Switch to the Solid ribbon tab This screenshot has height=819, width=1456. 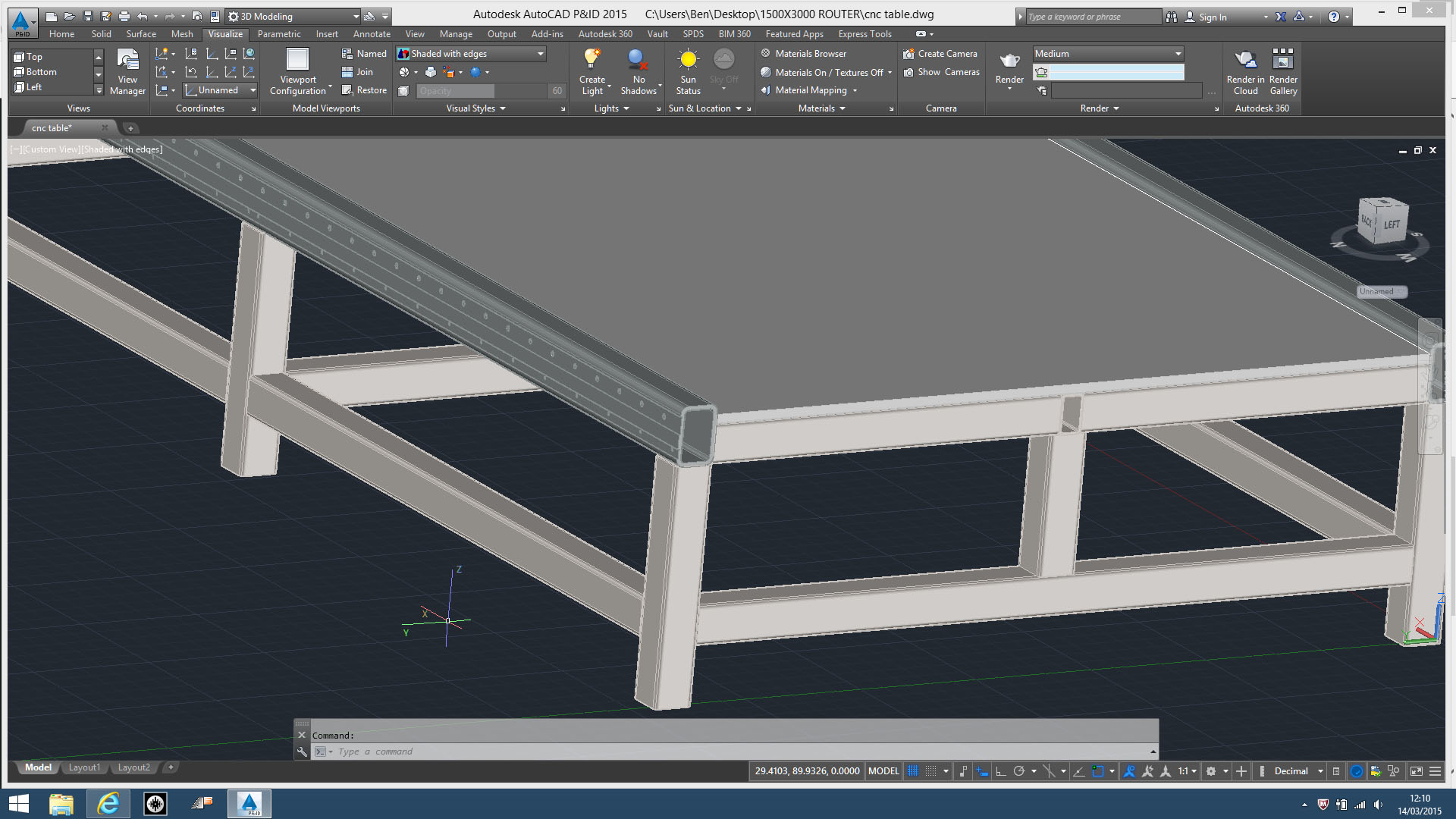101,34
